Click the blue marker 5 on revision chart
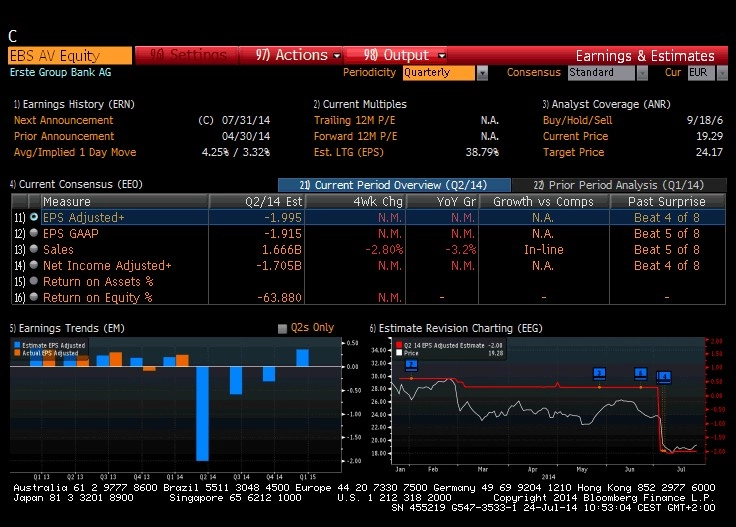Screen dimensions: 736x527 pos(641,374)
